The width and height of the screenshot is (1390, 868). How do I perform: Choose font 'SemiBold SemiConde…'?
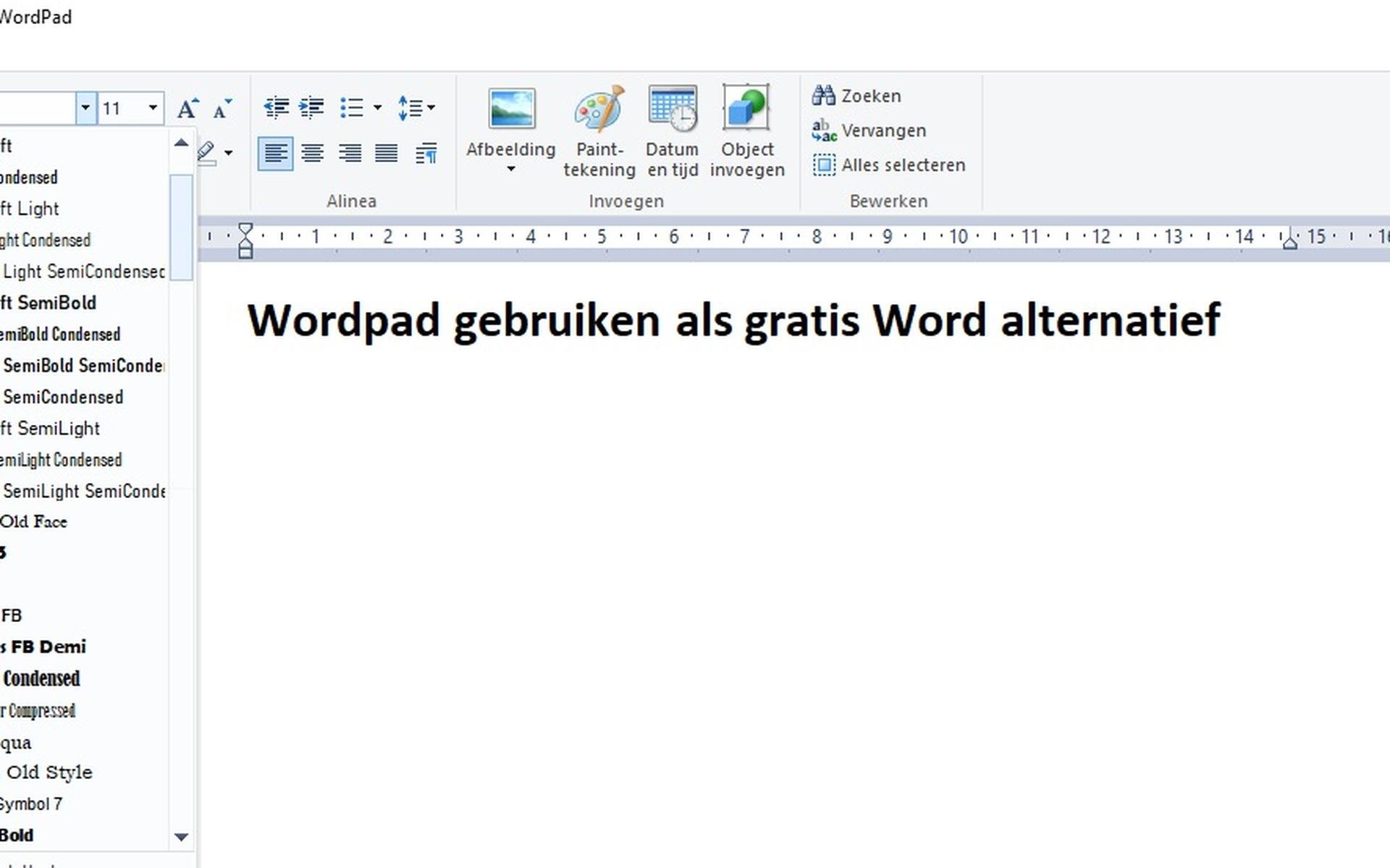[84, 366]
